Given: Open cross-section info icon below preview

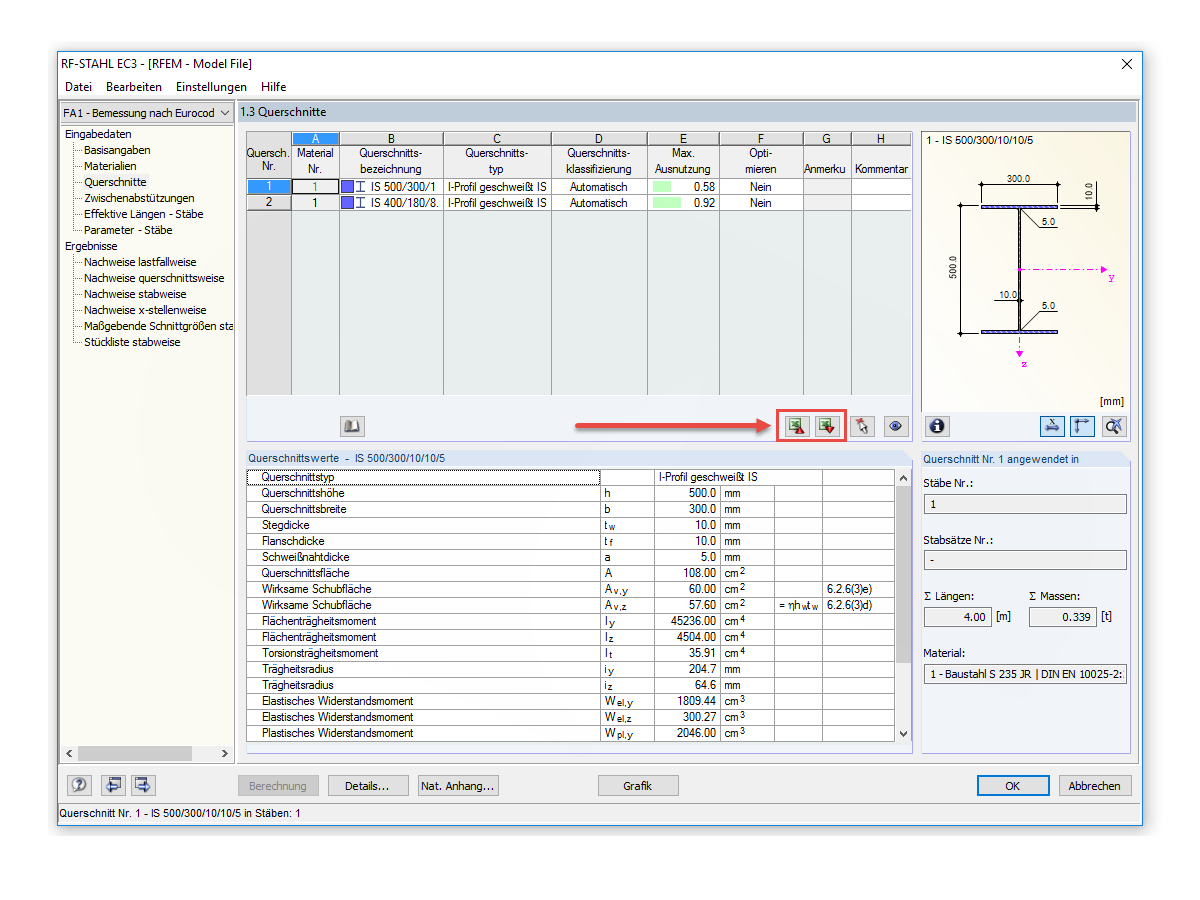Looking at the screenshot, I should (x=937, y=426).
